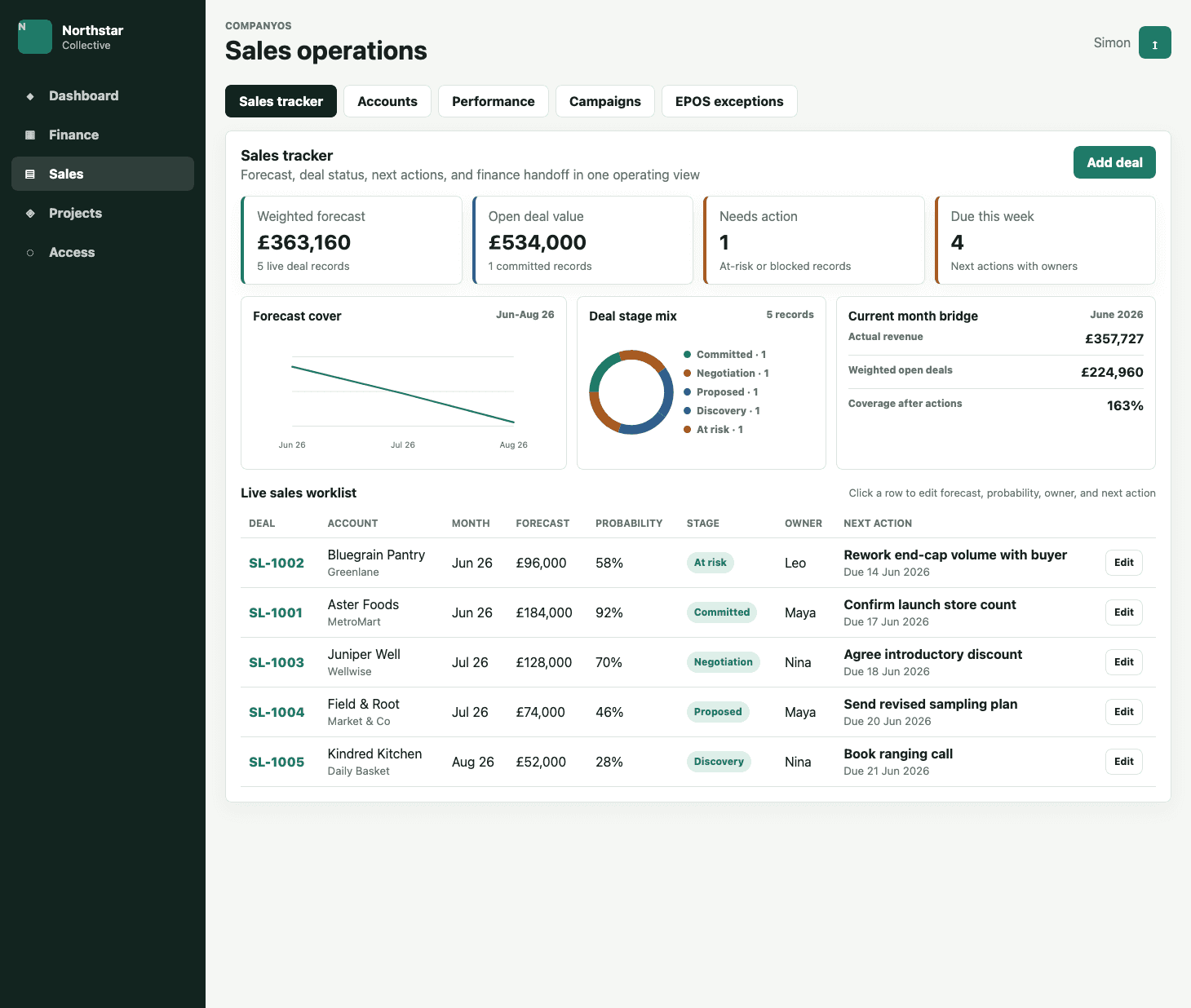Click the Coverage after actions 163% value
Viewport: 1191px width, 1008px height.
point(1125,405)
